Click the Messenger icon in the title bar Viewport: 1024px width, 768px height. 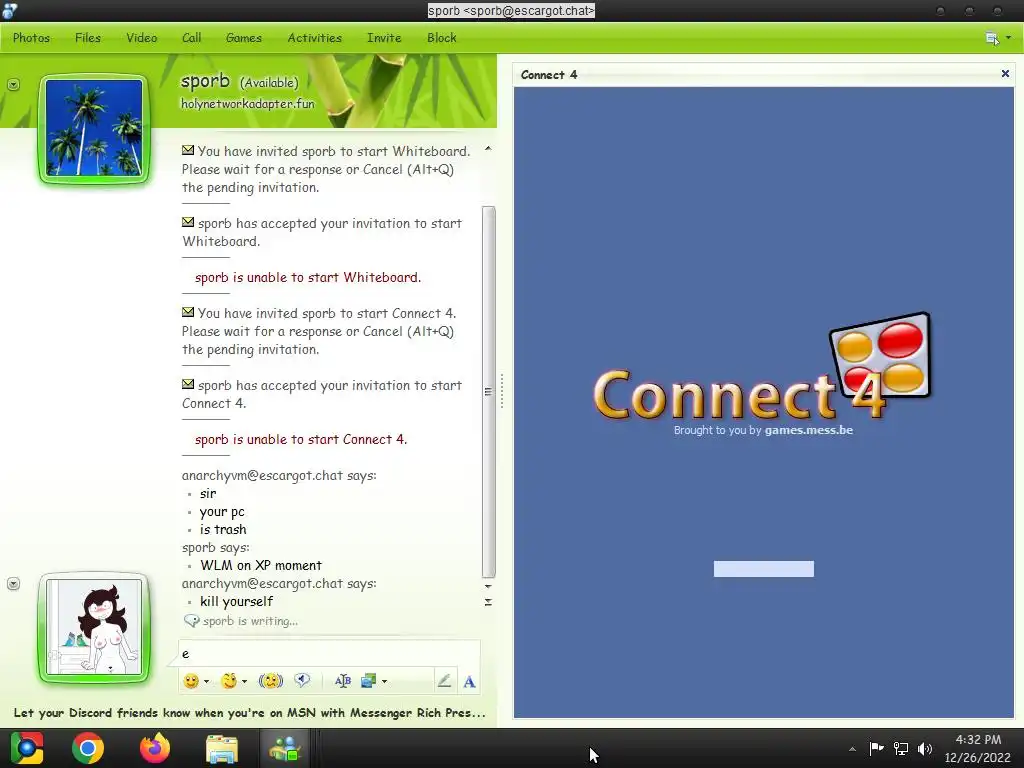coord(9,10)
